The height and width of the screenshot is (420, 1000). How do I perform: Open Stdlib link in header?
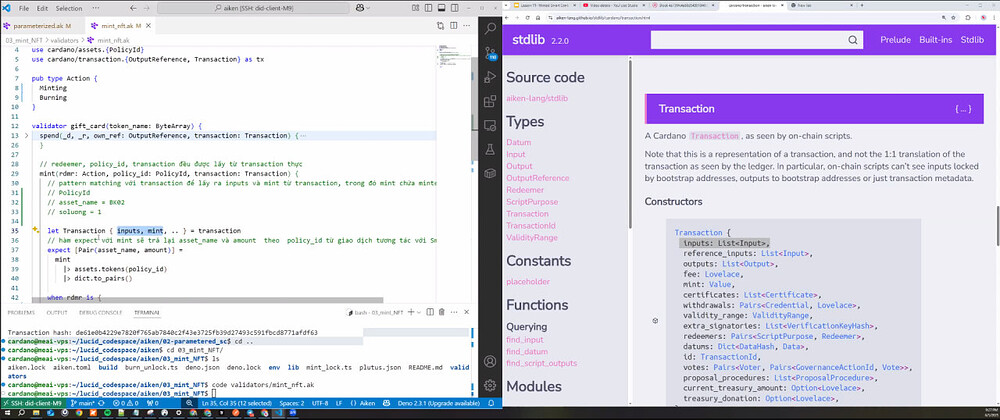click(x=972, y=40)
